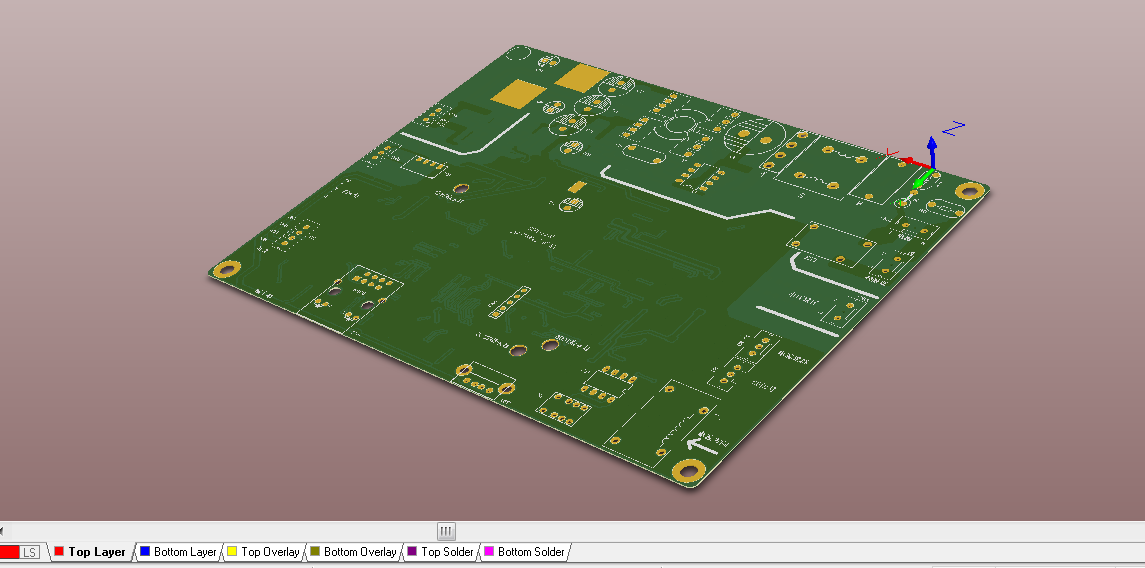Screen dimensions: 1145x568
Task: Select the mounting hole at board's bottom corner
Action: (x=687, y=471)
